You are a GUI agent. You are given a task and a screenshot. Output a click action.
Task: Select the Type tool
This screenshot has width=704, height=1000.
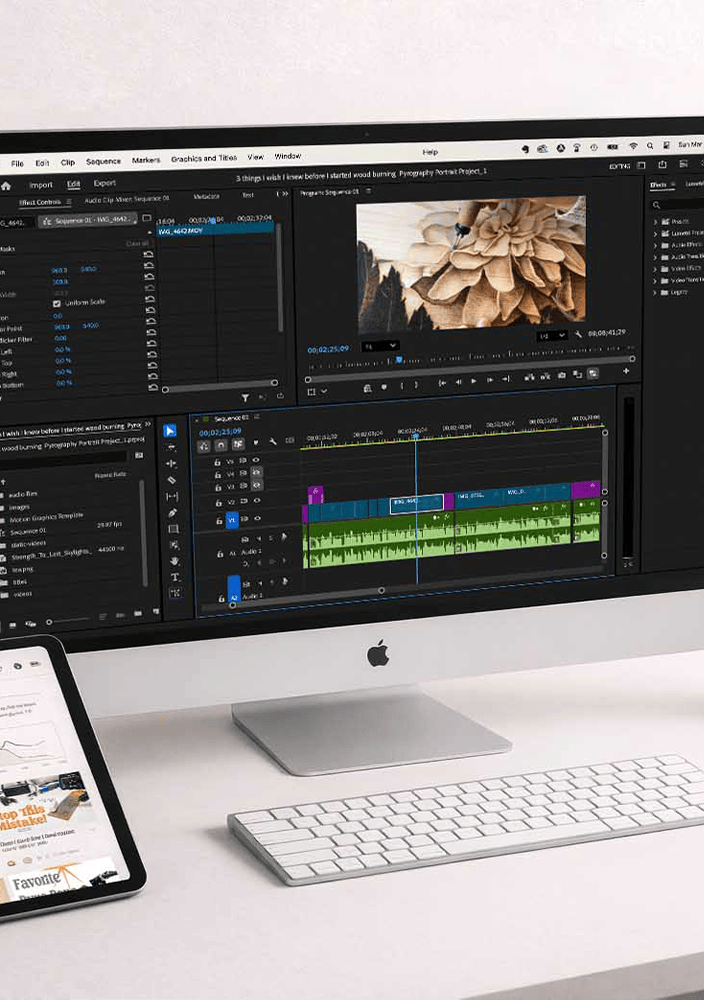click(175, 577)
